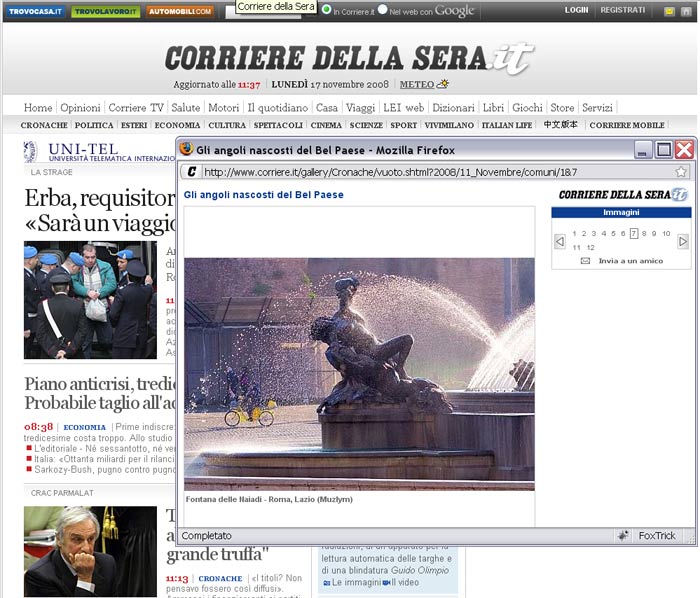The height and width of the screenshot is (598, 700).
Task: Open Corriere TV in the navigation
Action: pyautogui.click(x=136, y=108)
